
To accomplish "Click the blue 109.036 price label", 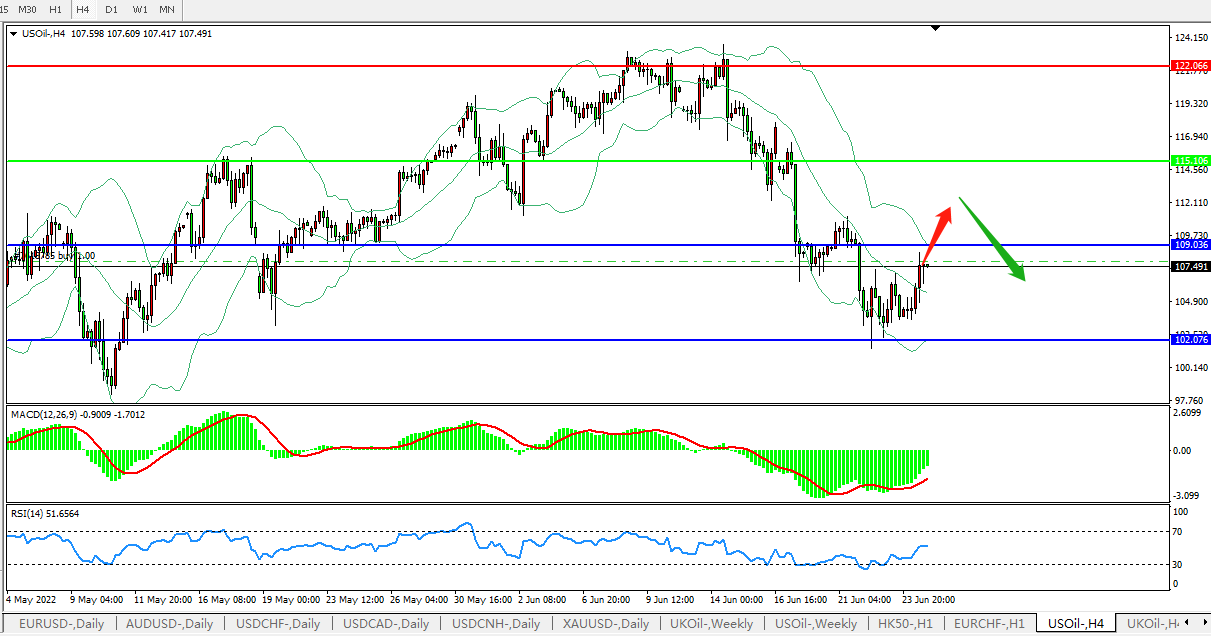I will pyautogui.click(x=1190, y=244).
